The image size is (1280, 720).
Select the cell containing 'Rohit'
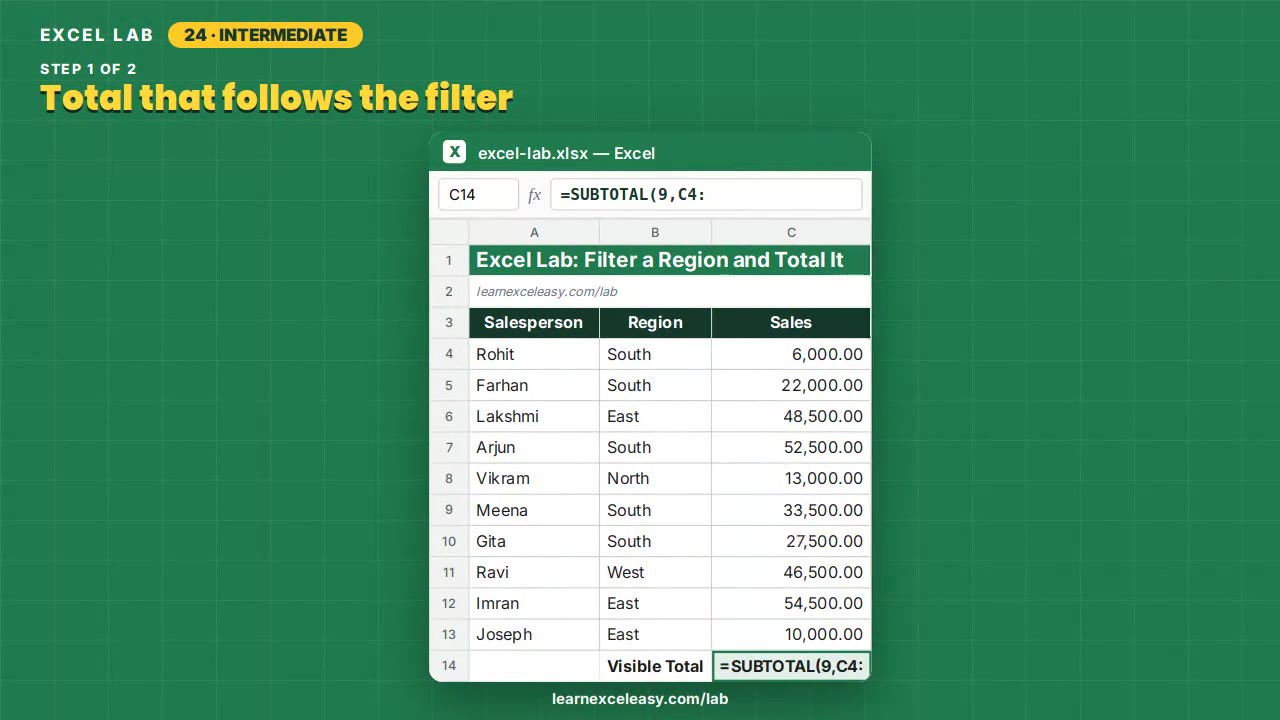click(534, 354)
